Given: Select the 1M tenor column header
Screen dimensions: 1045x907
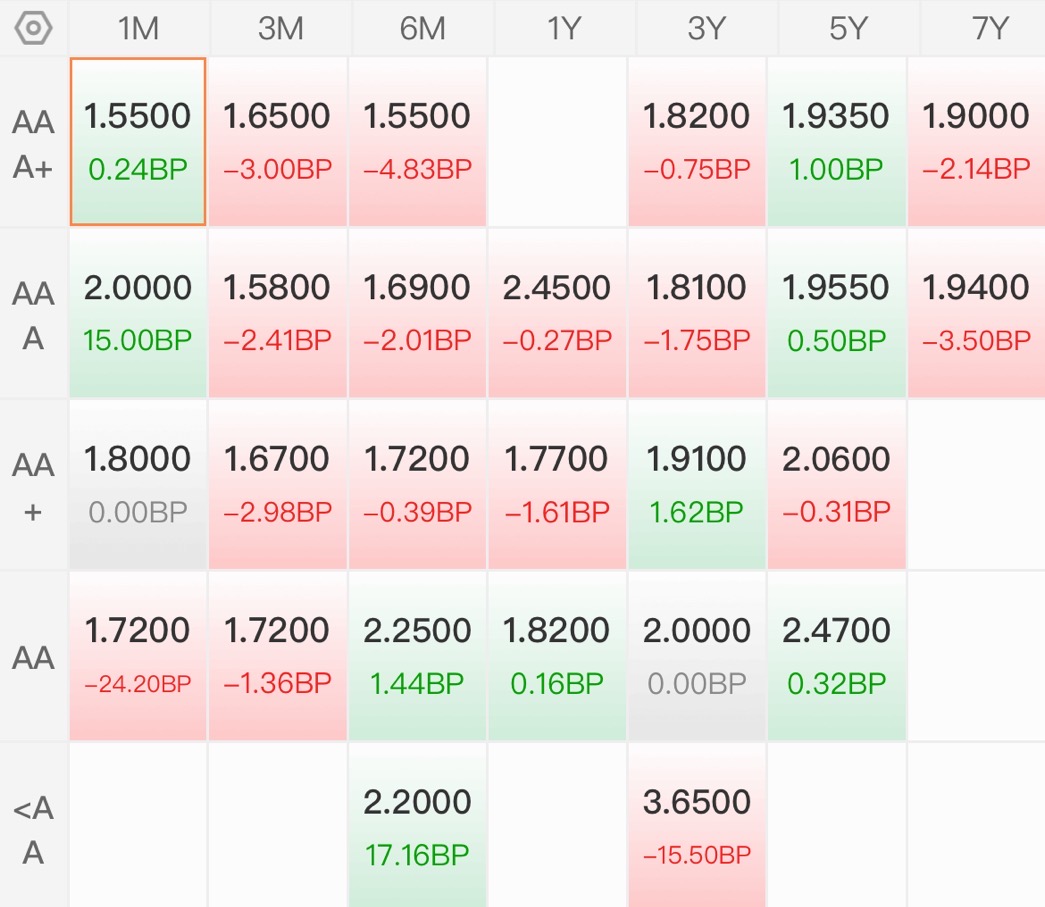Looking at the screenshot, I should click(x=139, y=28).
